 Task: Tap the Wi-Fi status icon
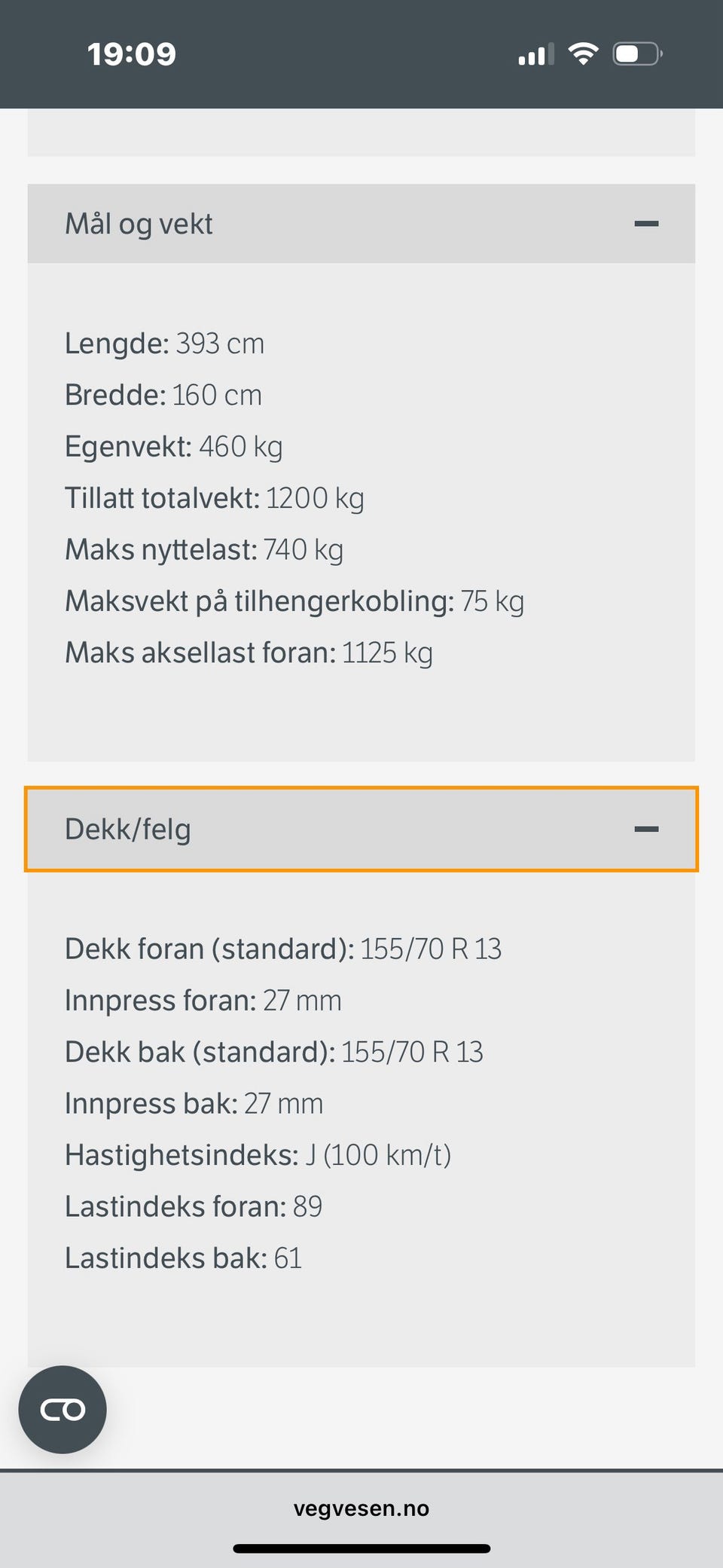tap(583, 54)
